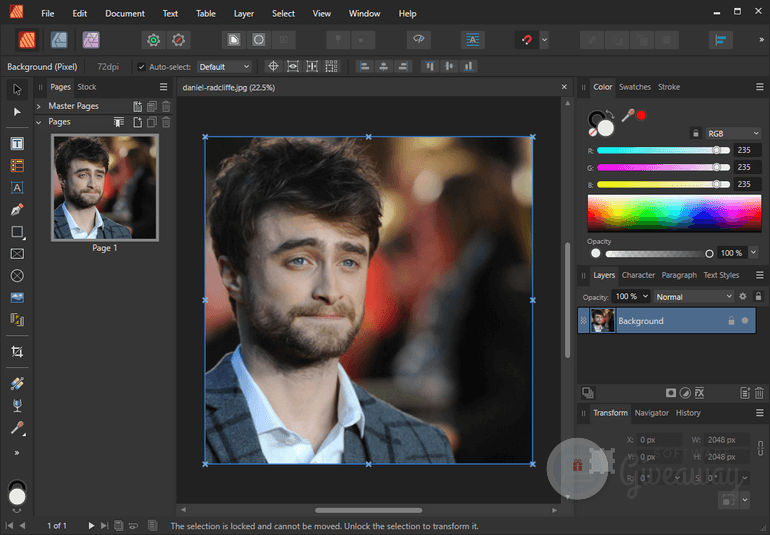The height and width of the screenshot is (535, 770).
Task: Select the Picture Frame Ellipse tool
Action: [x=17, y=276]
